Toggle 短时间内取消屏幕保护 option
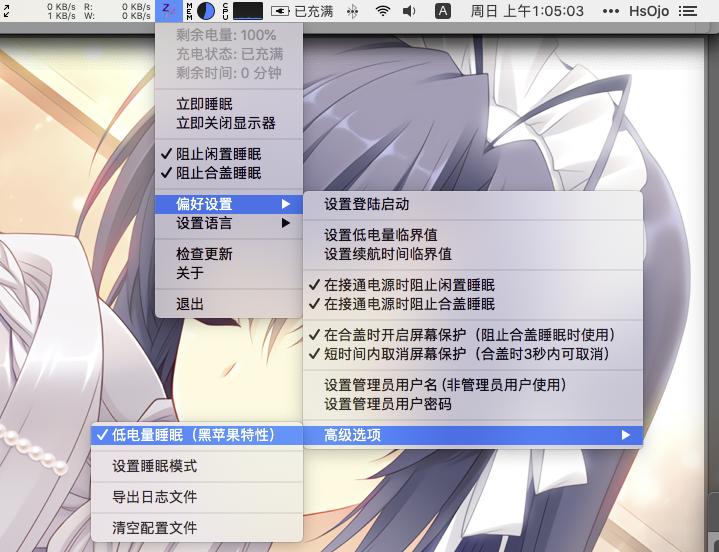Image resolution: width=719 pixels, height=552 pixels. click(x=473, y=354)
